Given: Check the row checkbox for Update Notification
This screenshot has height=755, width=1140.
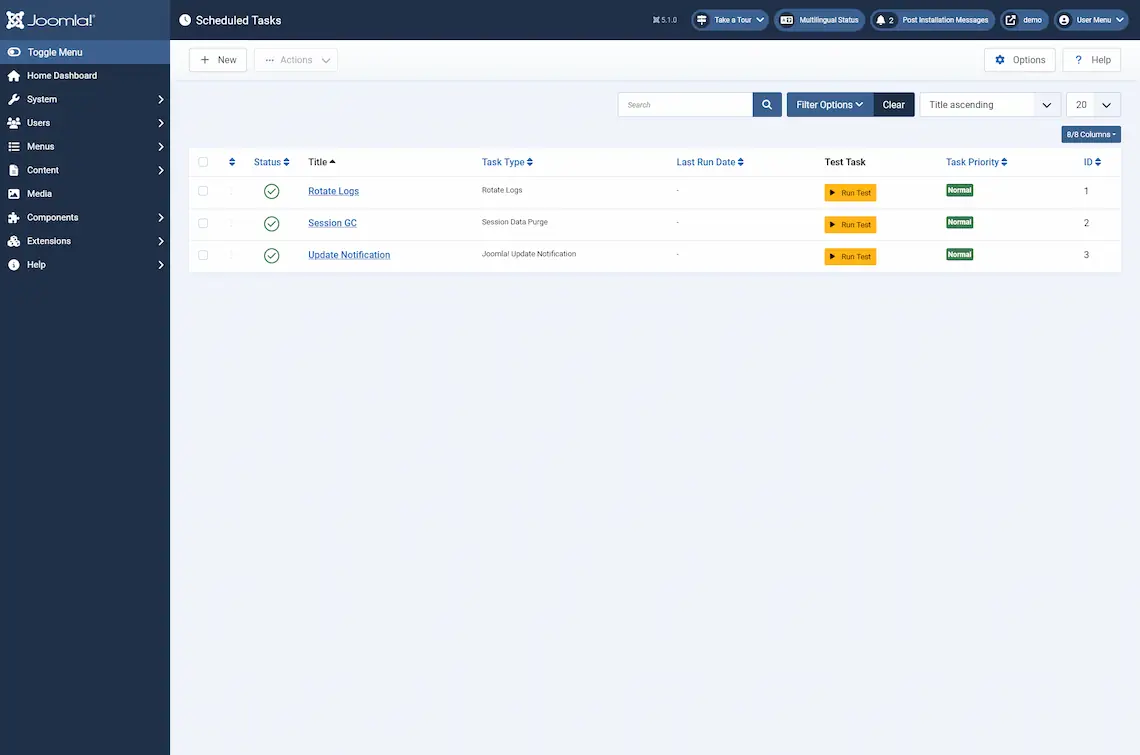Looking at the screenshot, I should 203,255.
